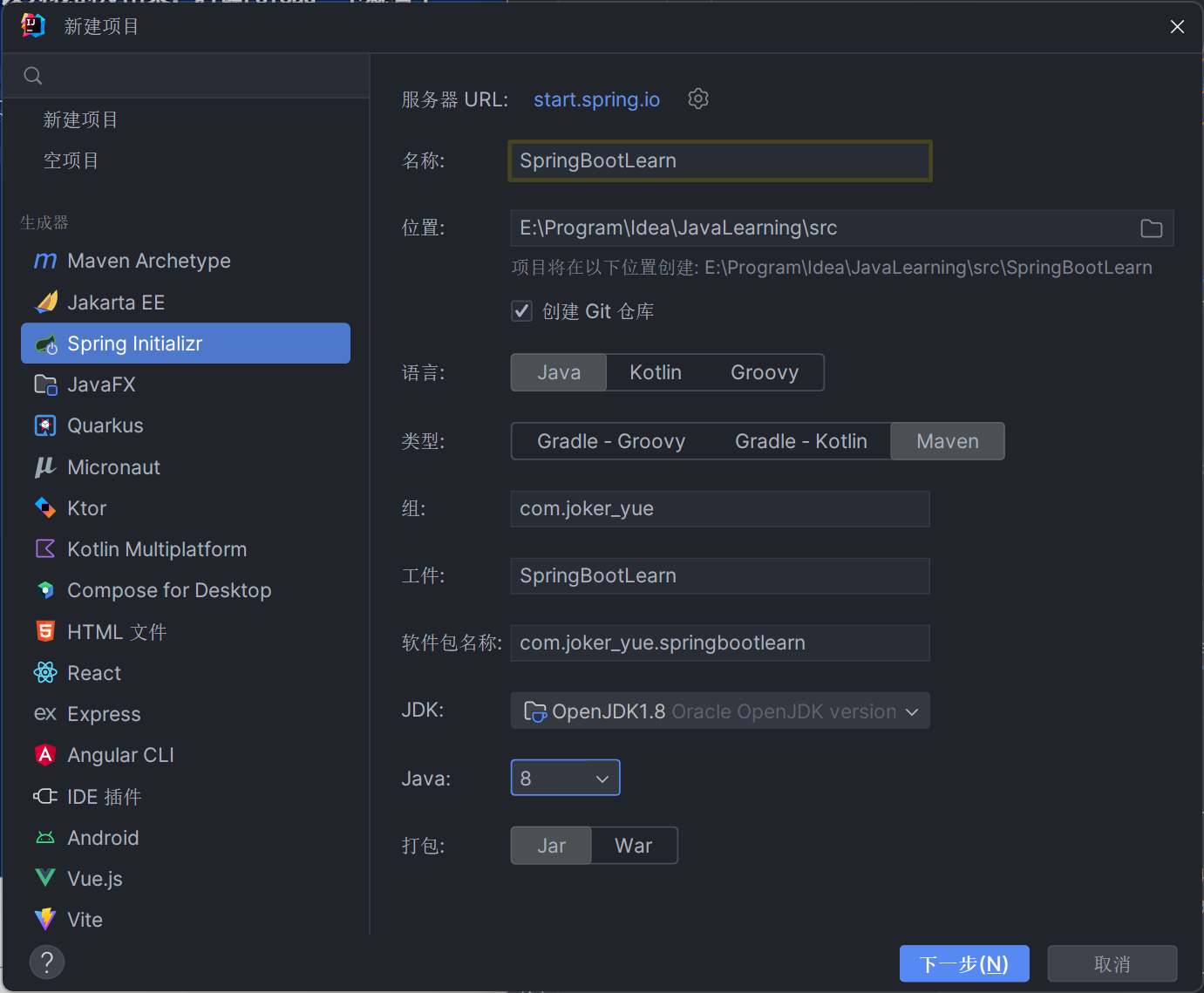
Task: Click the Spring Initializr leaf icon
Action: (x=45, y=344)
